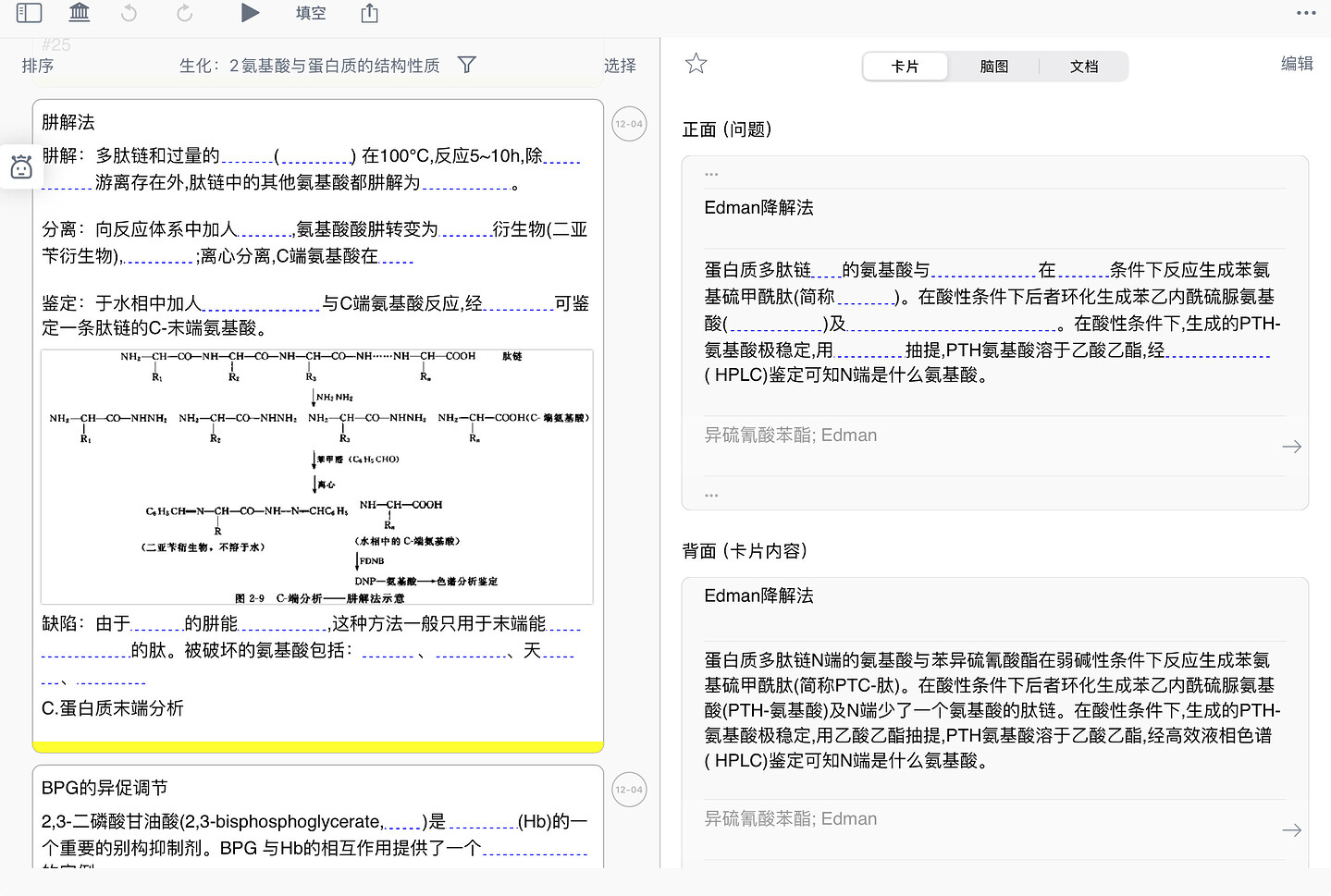Toggle the sidebar panel icon

point(30,13)
